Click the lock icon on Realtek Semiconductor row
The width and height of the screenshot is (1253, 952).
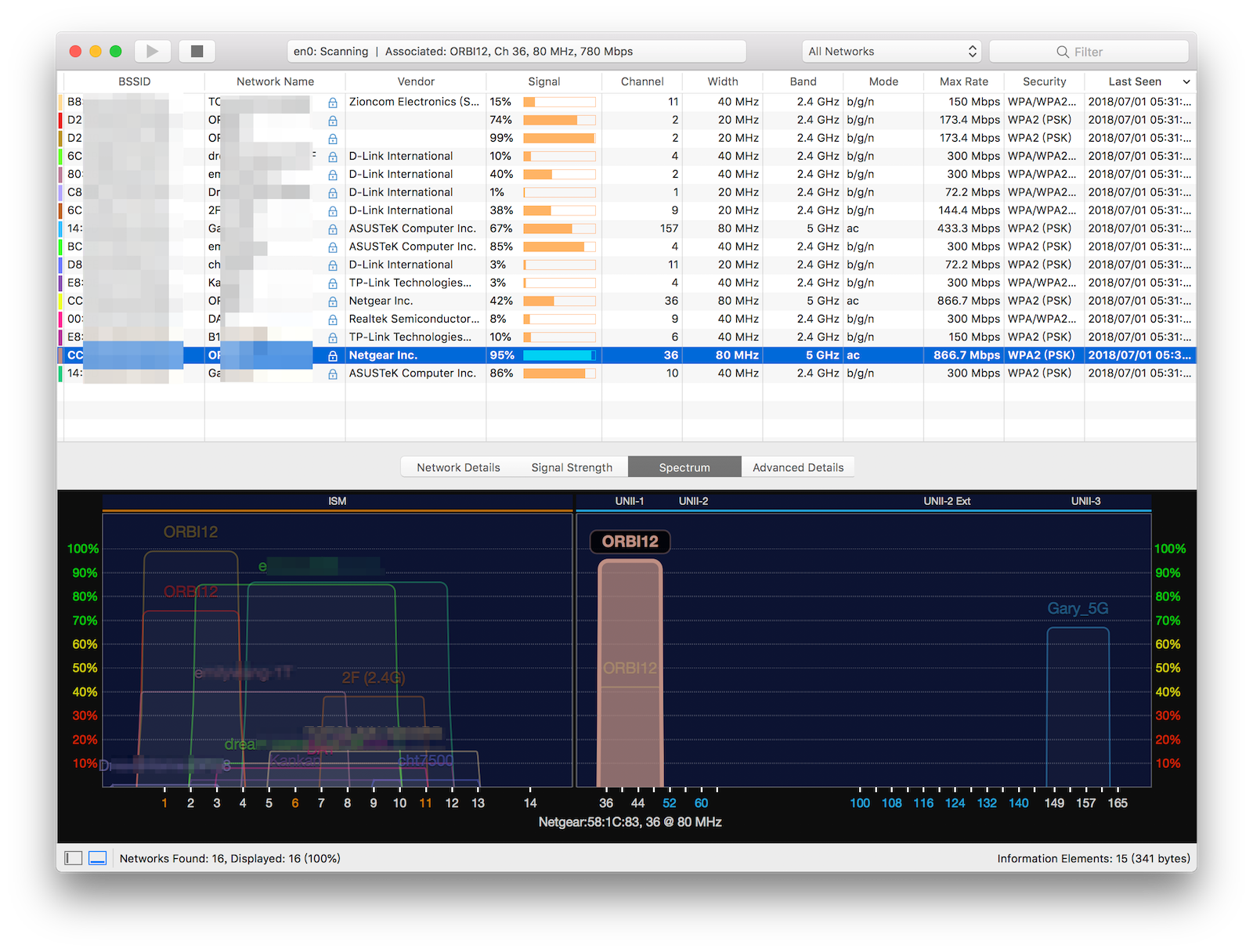click(333, 319)
